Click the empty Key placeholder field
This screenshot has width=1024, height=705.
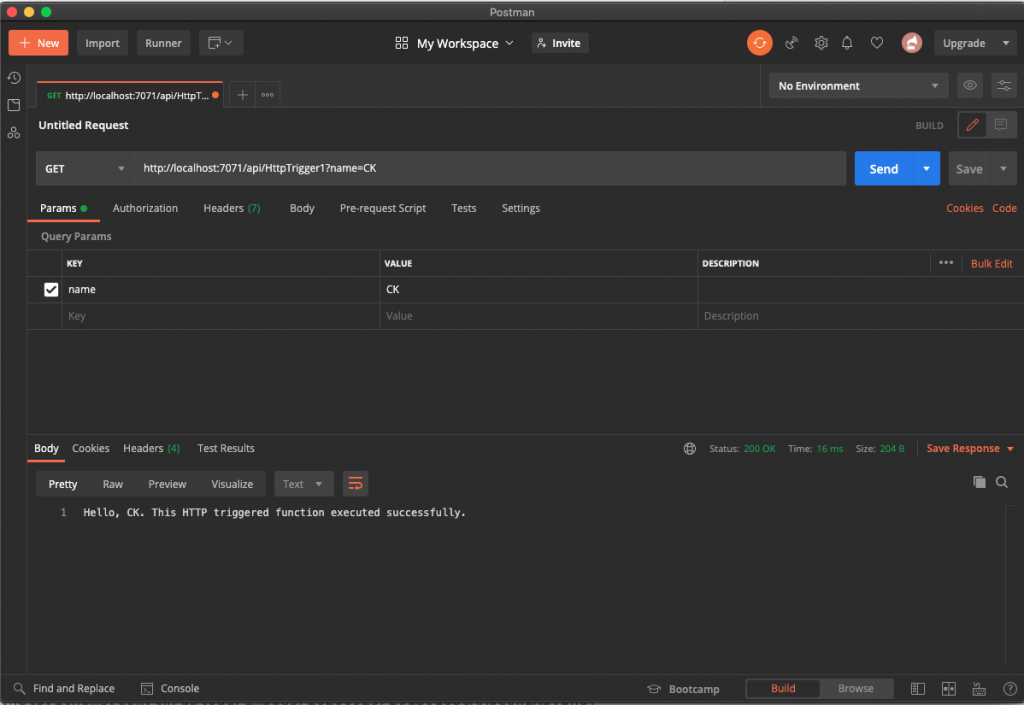[x=221, y=316]
